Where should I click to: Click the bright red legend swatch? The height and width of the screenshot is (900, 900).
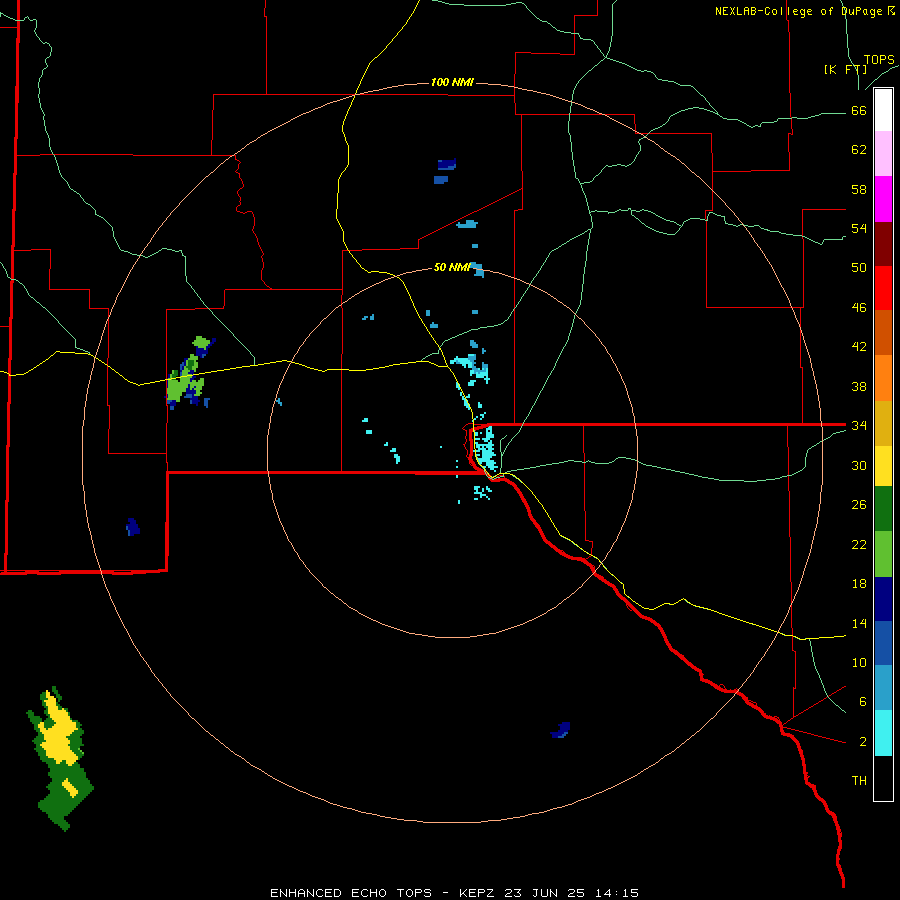[883, 288]
